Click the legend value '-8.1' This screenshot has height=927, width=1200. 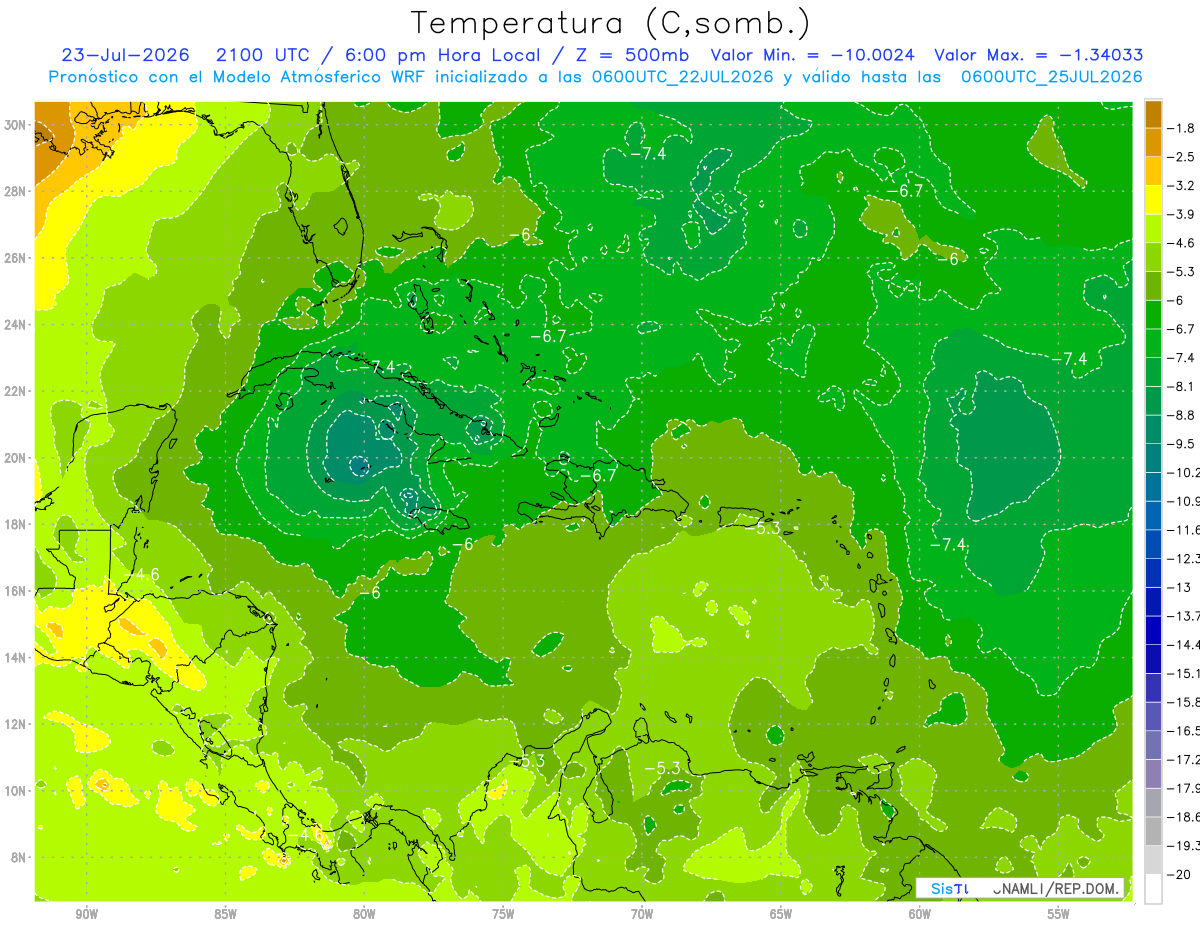[1181, 386]
